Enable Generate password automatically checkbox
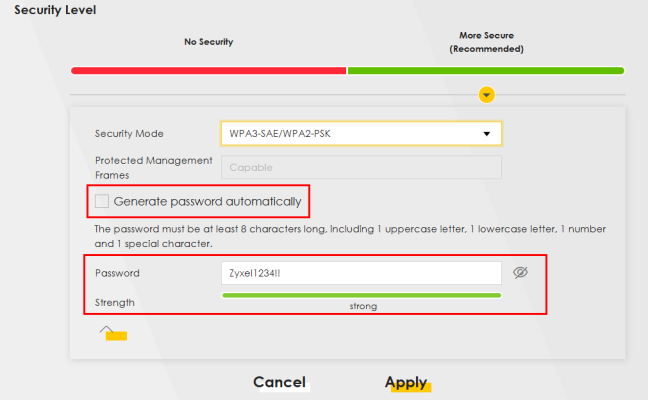 (101, 201)
